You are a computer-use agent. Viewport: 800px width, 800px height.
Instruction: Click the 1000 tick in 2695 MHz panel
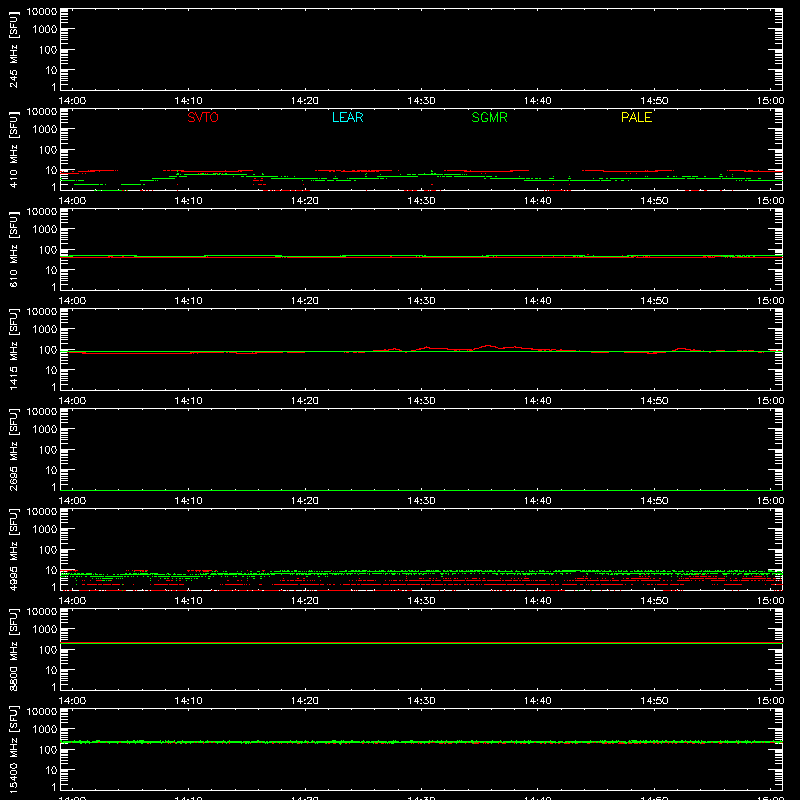[45, 429]
